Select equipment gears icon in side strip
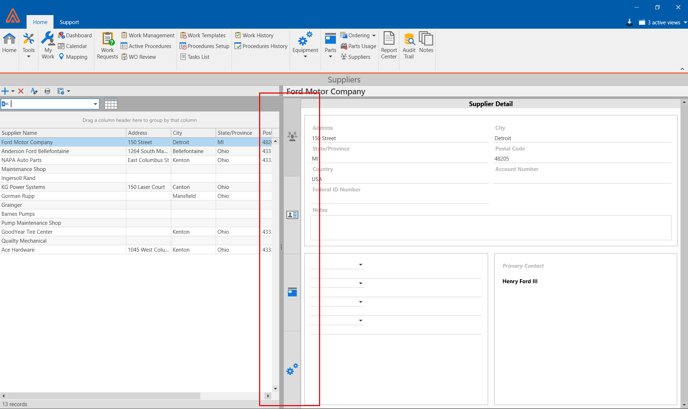688x409 pixels. click(x=292, y=370)
